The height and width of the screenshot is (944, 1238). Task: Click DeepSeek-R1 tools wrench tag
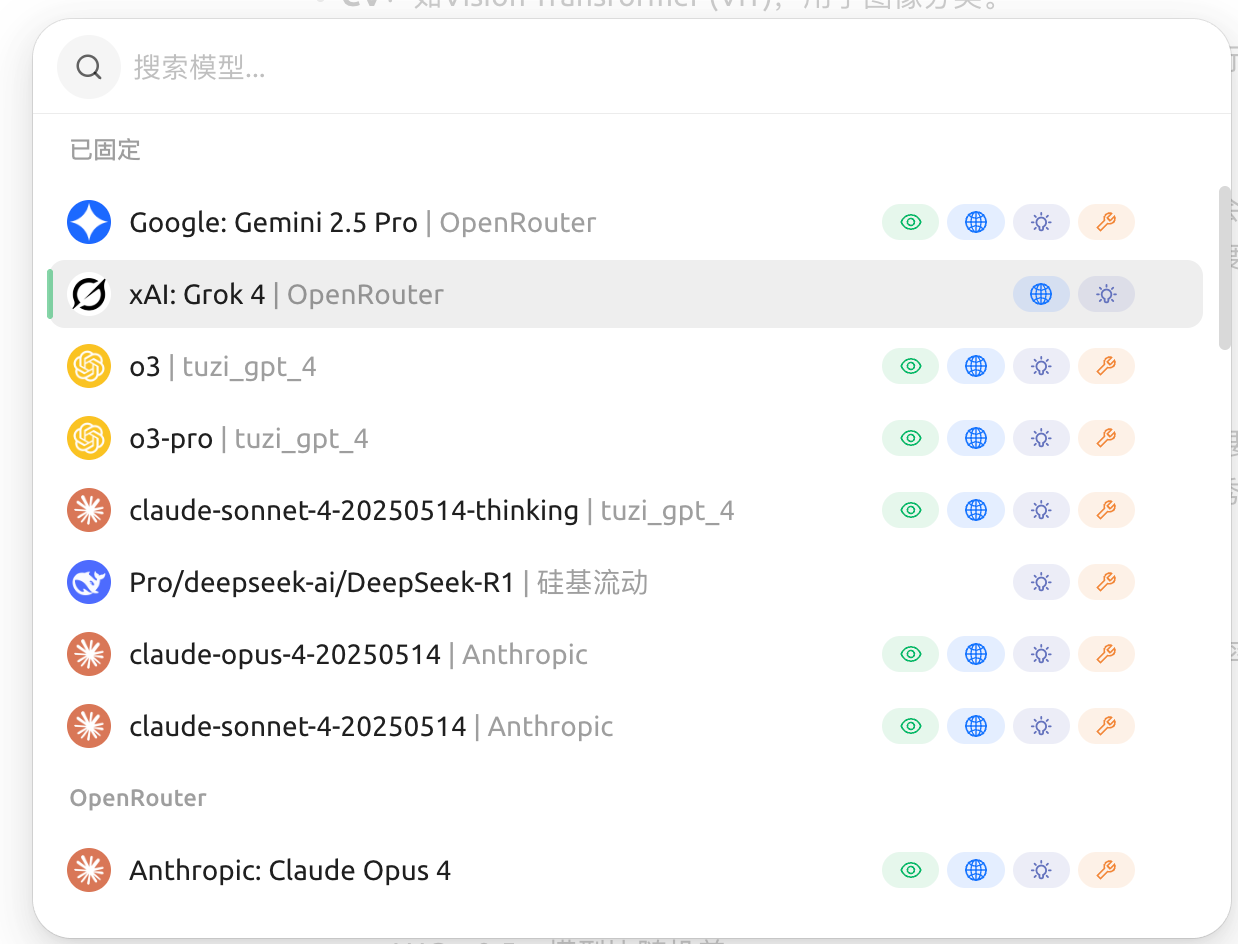tap(1106, 582)
